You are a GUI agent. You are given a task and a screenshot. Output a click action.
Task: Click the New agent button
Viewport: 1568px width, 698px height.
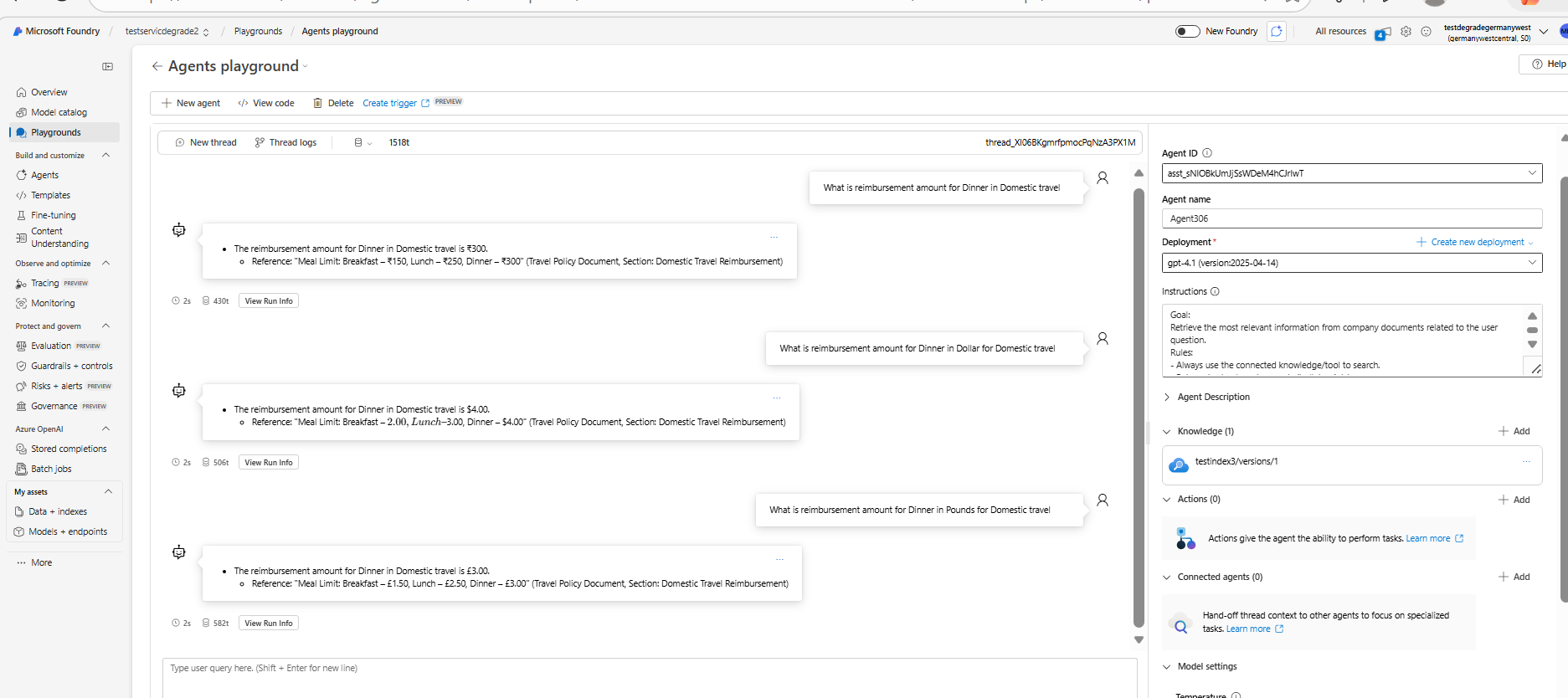tap(191, 103)
